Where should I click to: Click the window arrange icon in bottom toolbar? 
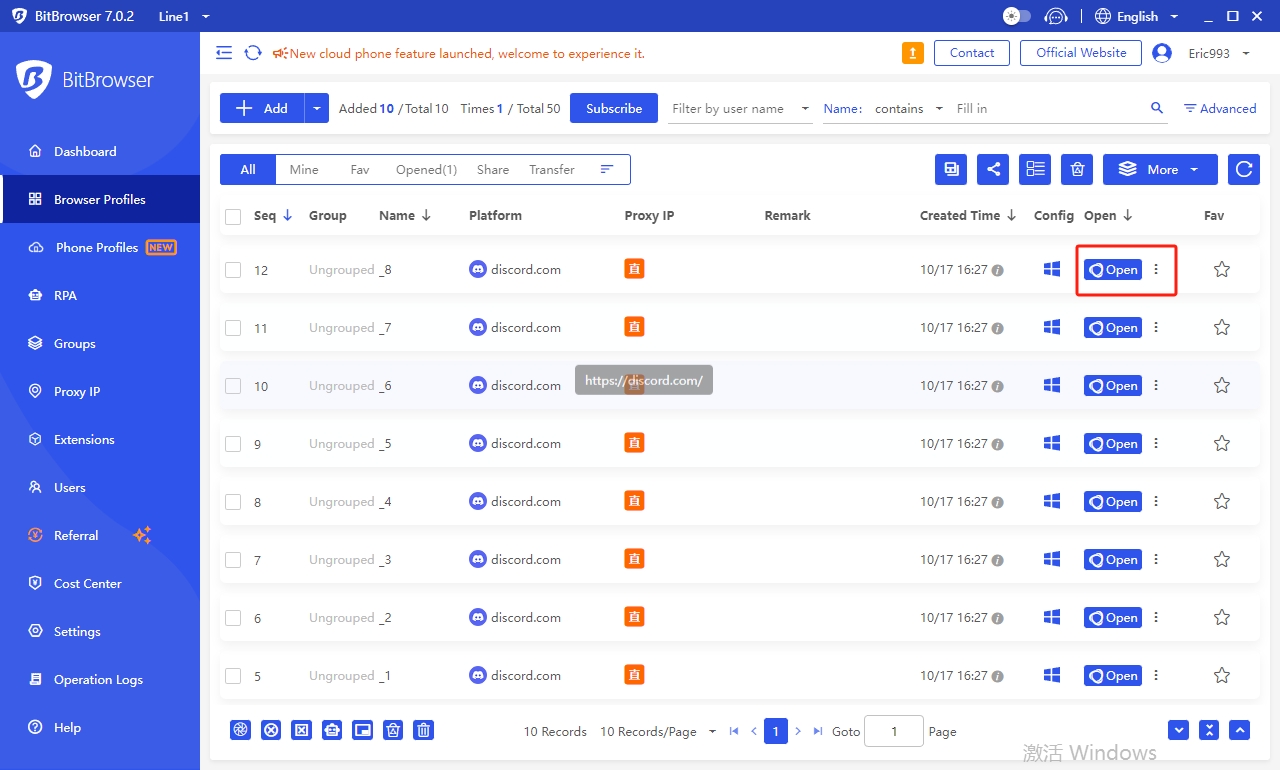point(363,730)
